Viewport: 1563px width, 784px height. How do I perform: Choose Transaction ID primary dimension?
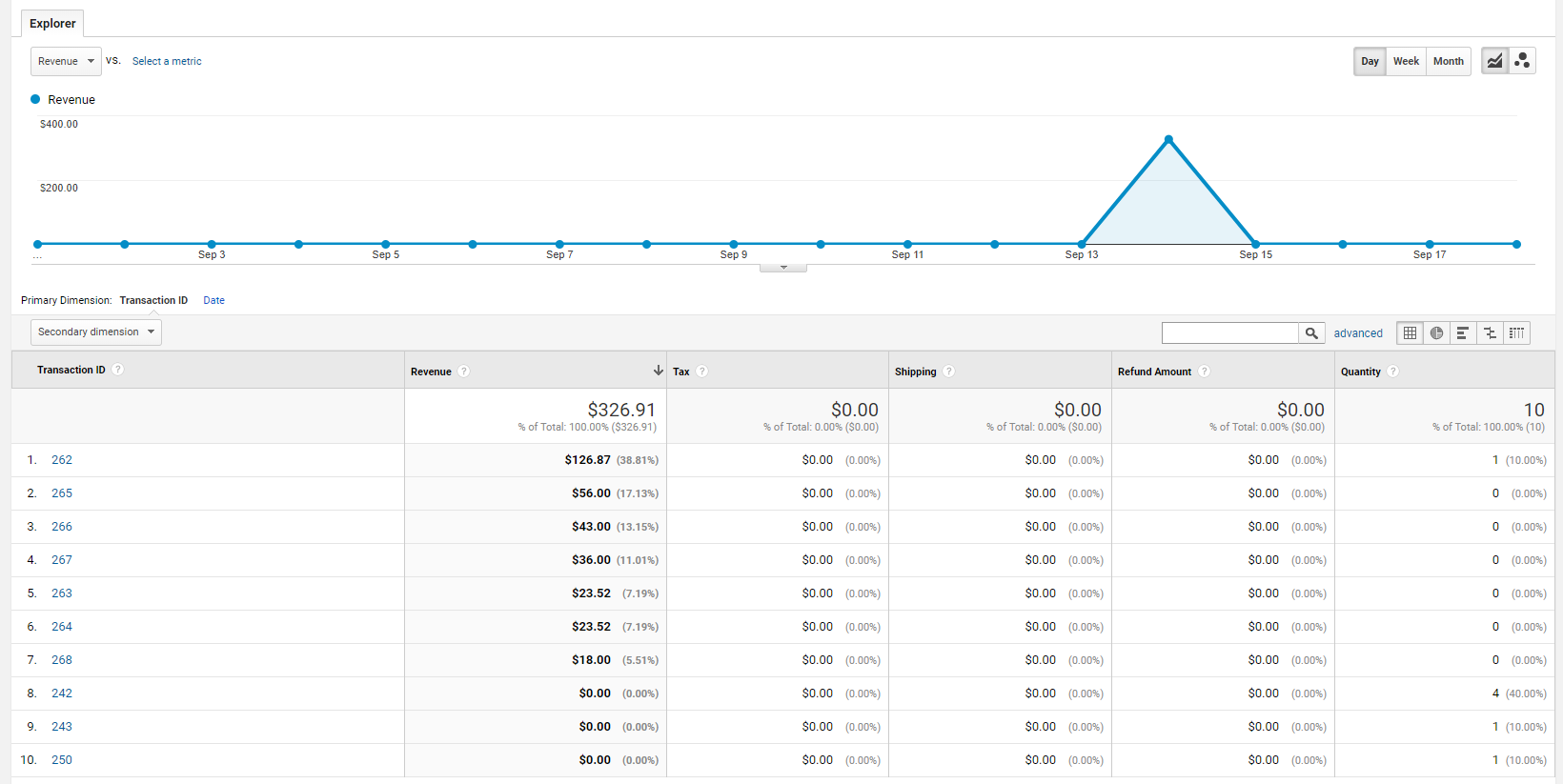[x=153, y=300]
